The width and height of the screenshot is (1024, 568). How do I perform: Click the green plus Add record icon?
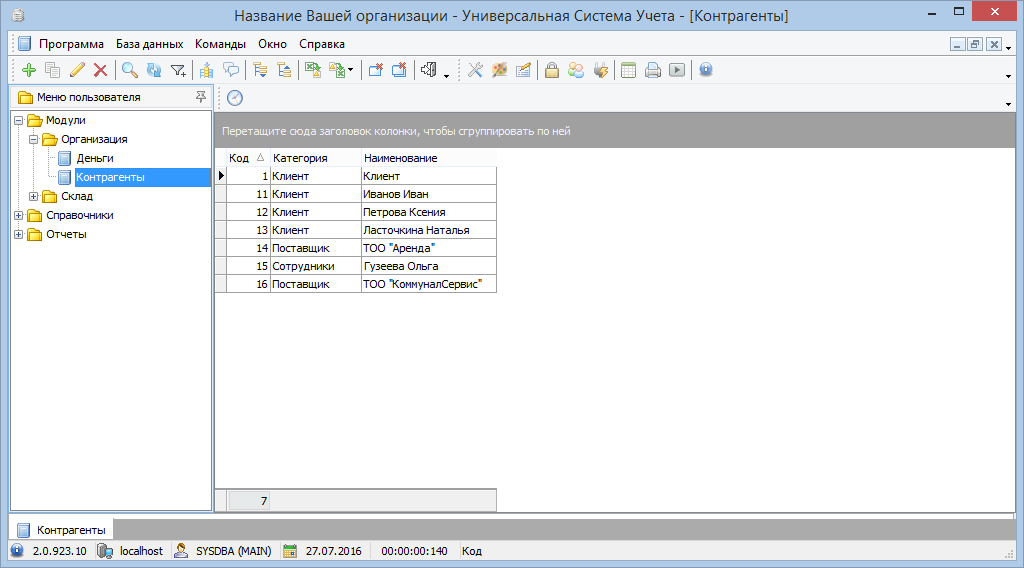point(28,70)
